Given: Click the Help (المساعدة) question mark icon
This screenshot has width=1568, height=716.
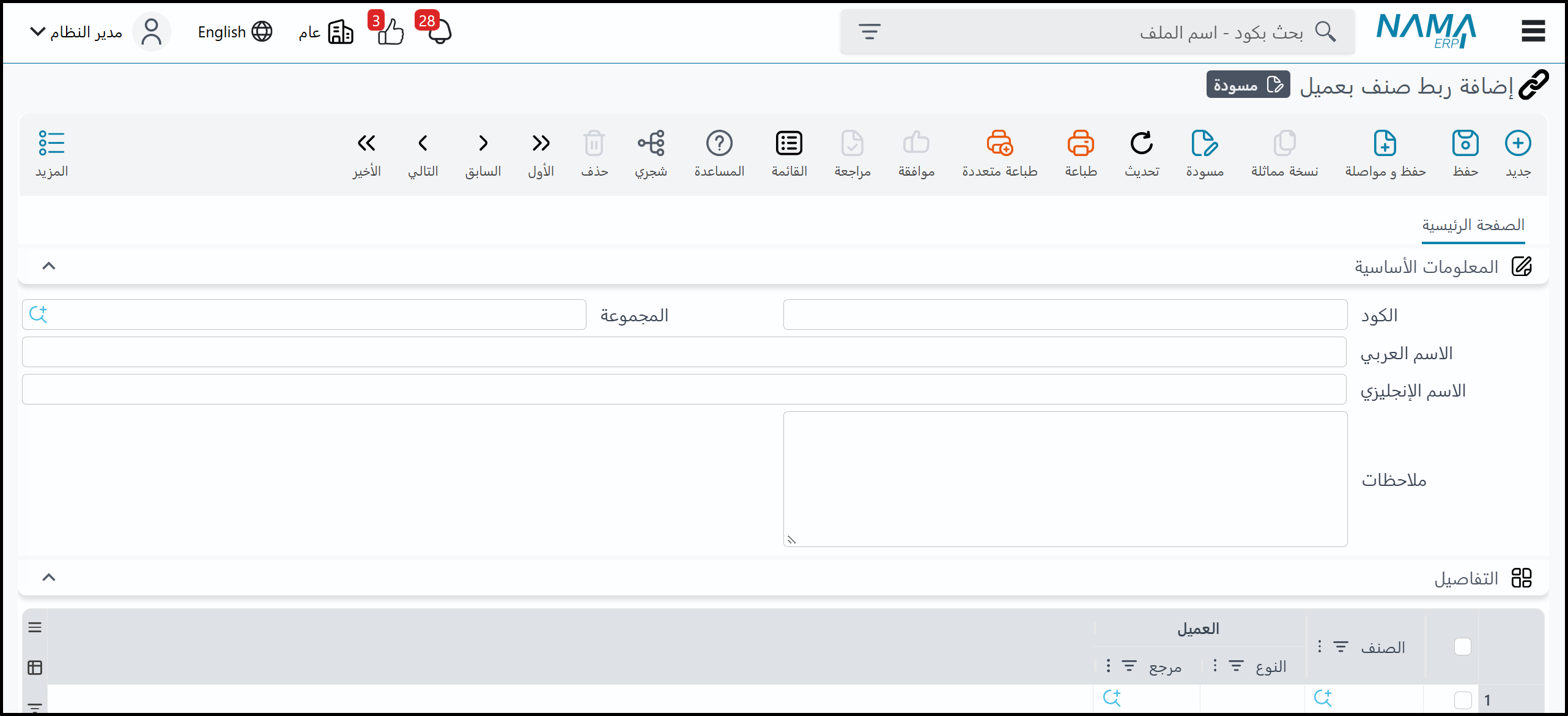Looking at the screenshot, I should (719, 144).
